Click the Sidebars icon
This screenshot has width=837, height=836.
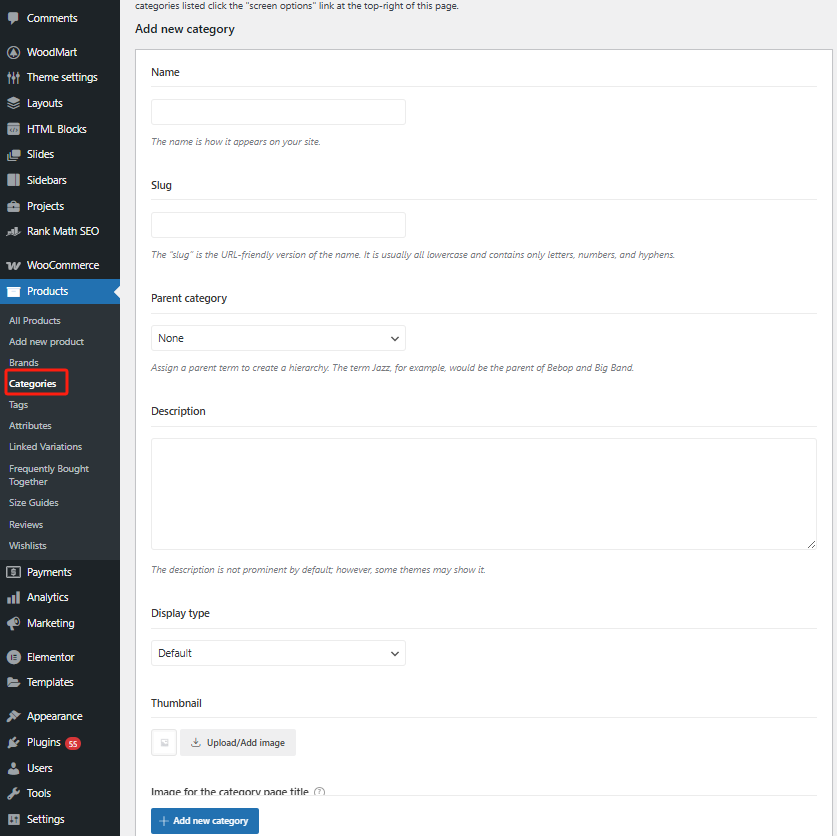click(x=13, y=180)
